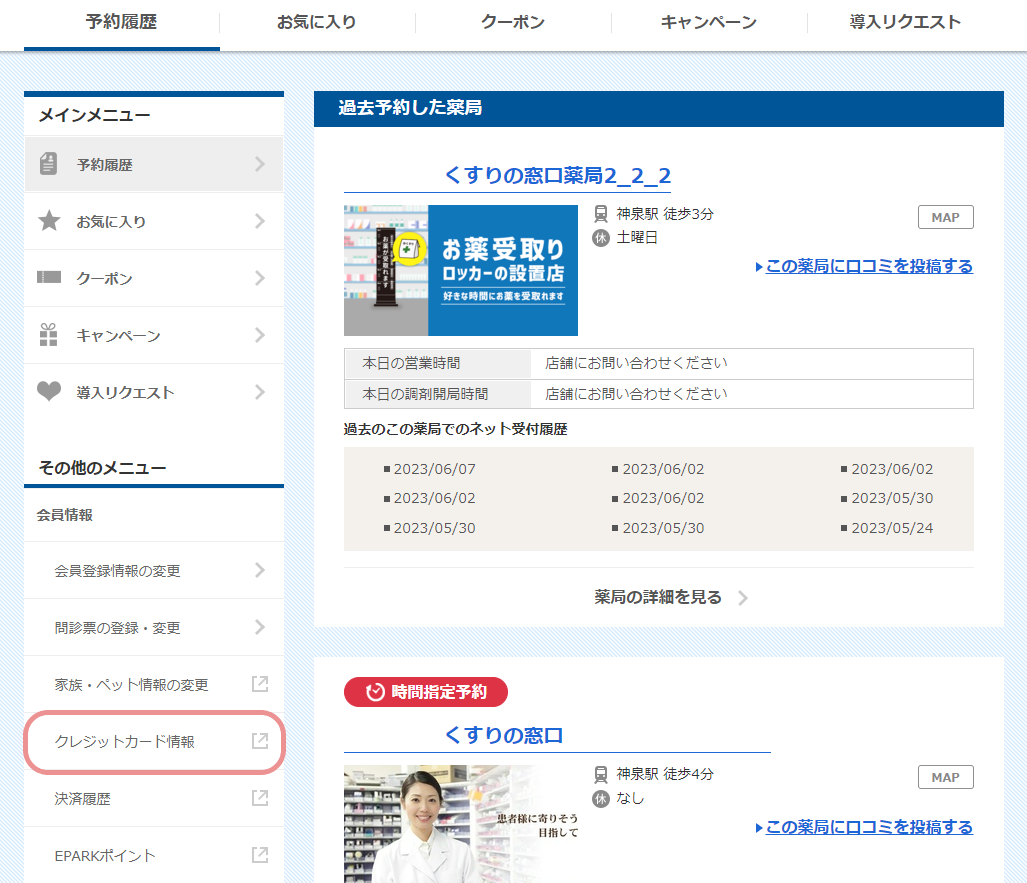Open 問診票の登録・変更 menu item
The height and width of the screenshot is (883, 1027).
click(x=154, y=628)
